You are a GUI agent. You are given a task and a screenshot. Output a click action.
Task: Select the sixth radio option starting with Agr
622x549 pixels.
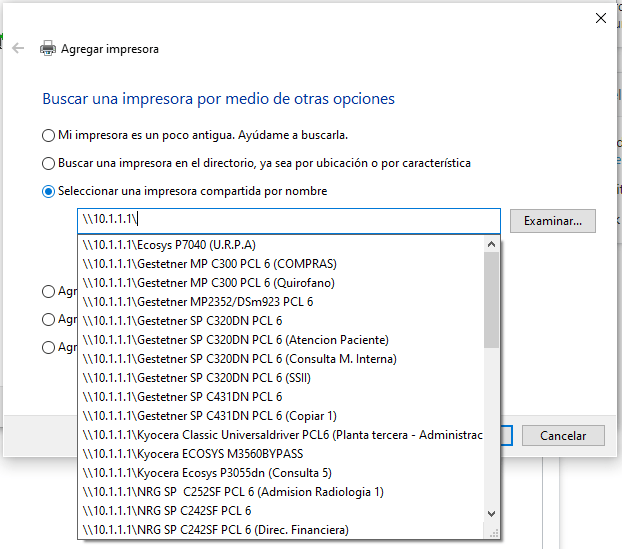pos(48,347)
